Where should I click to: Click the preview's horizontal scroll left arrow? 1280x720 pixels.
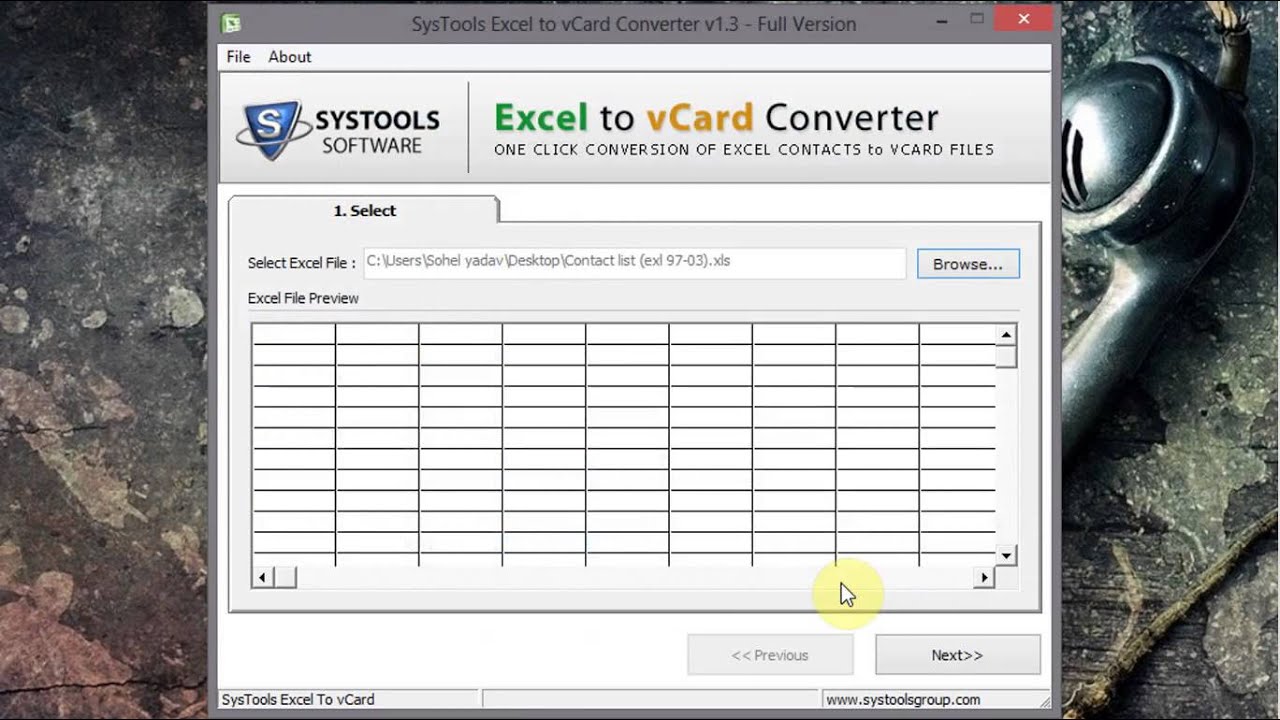click(x=263, y=577)
